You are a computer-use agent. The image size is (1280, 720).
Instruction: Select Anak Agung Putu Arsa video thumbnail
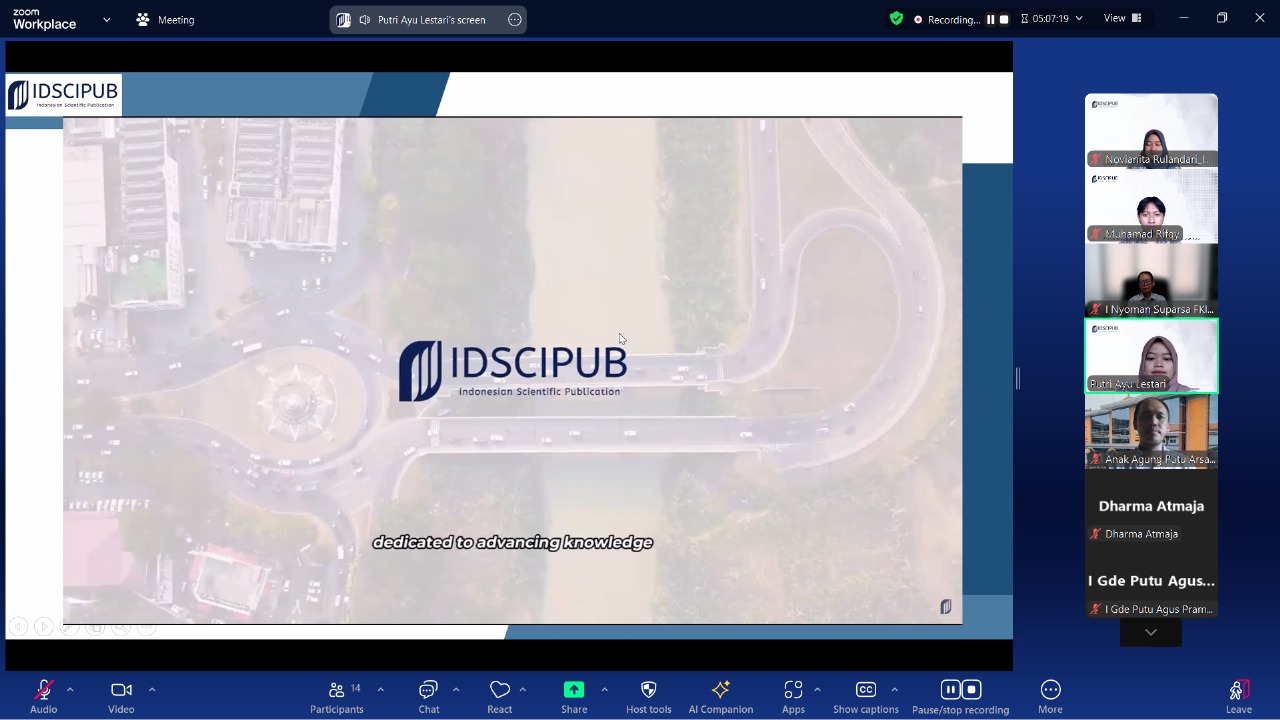(x=1151, y=431)
